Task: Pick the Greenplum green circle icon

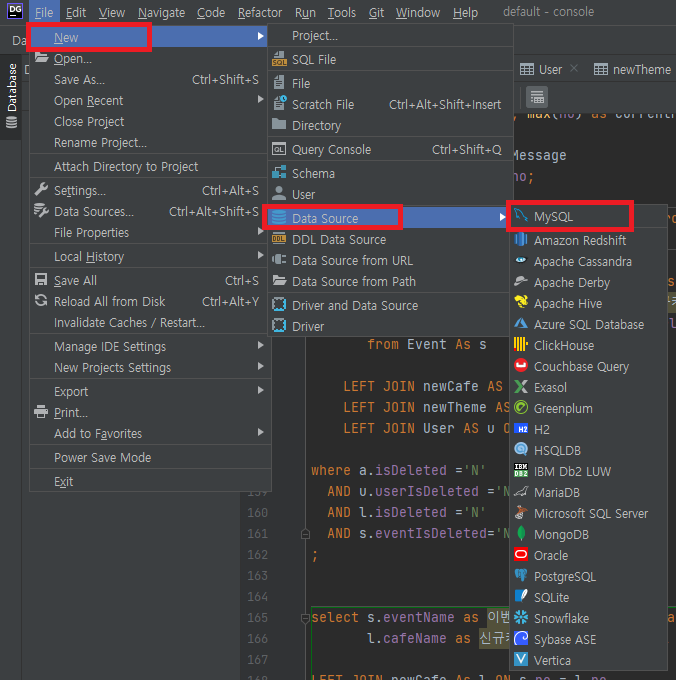Action: pos(521,408)
